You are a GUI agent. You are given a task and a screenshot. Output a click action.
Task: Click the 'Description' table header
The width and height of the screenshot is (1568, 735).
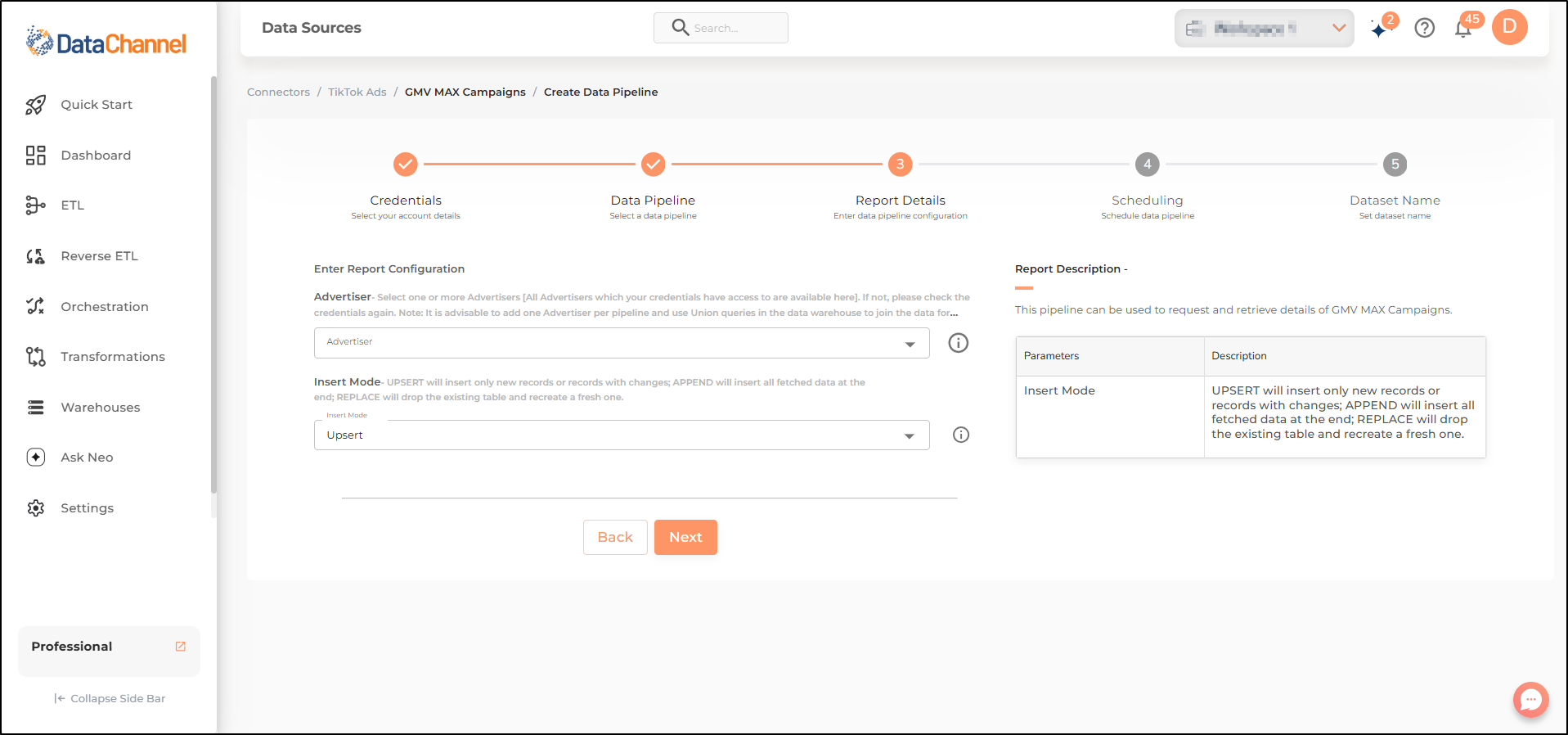click(x=1345, y=356)
